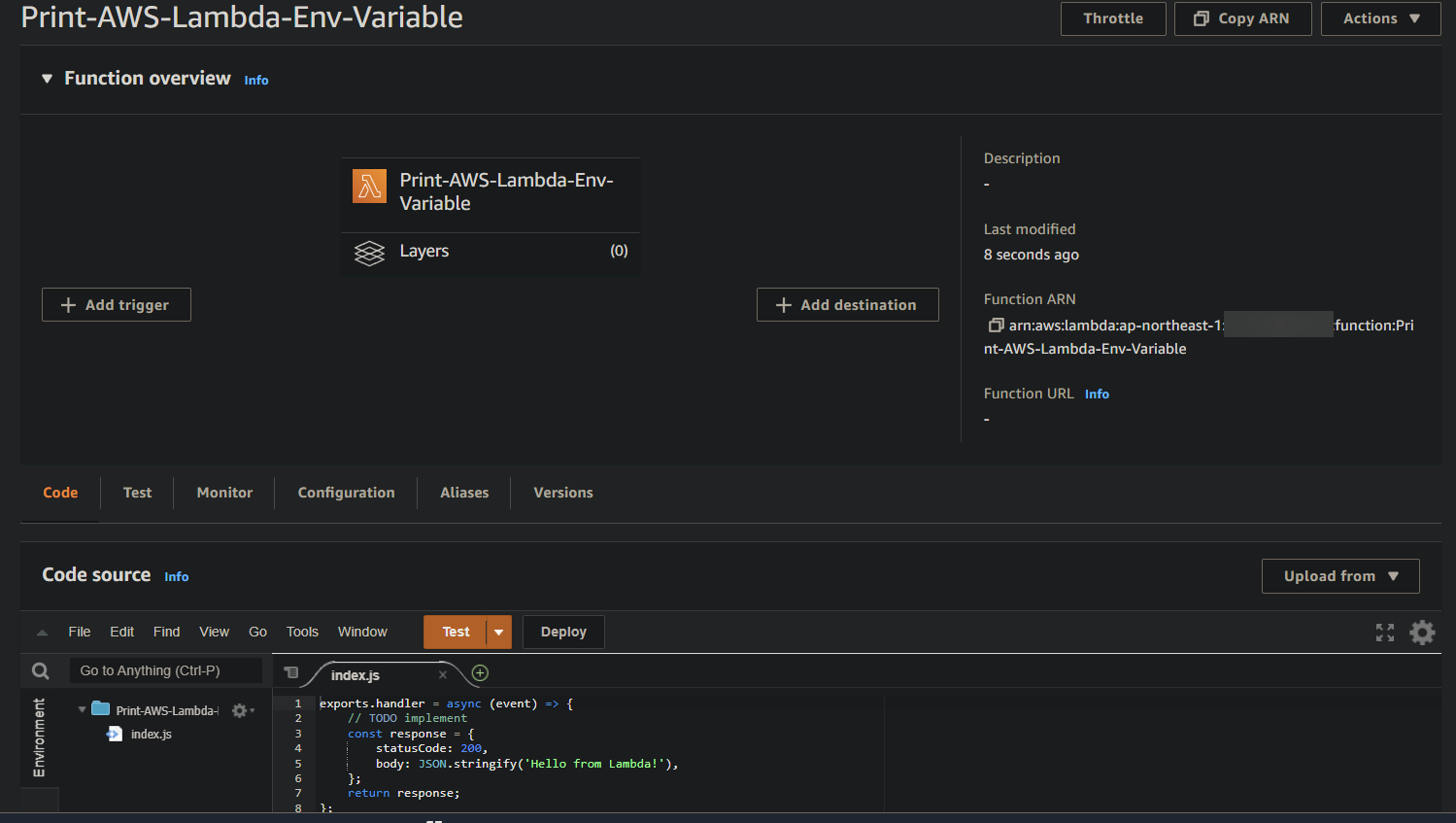
Task: Go to the Versions tab
Action: pos(563,493)
